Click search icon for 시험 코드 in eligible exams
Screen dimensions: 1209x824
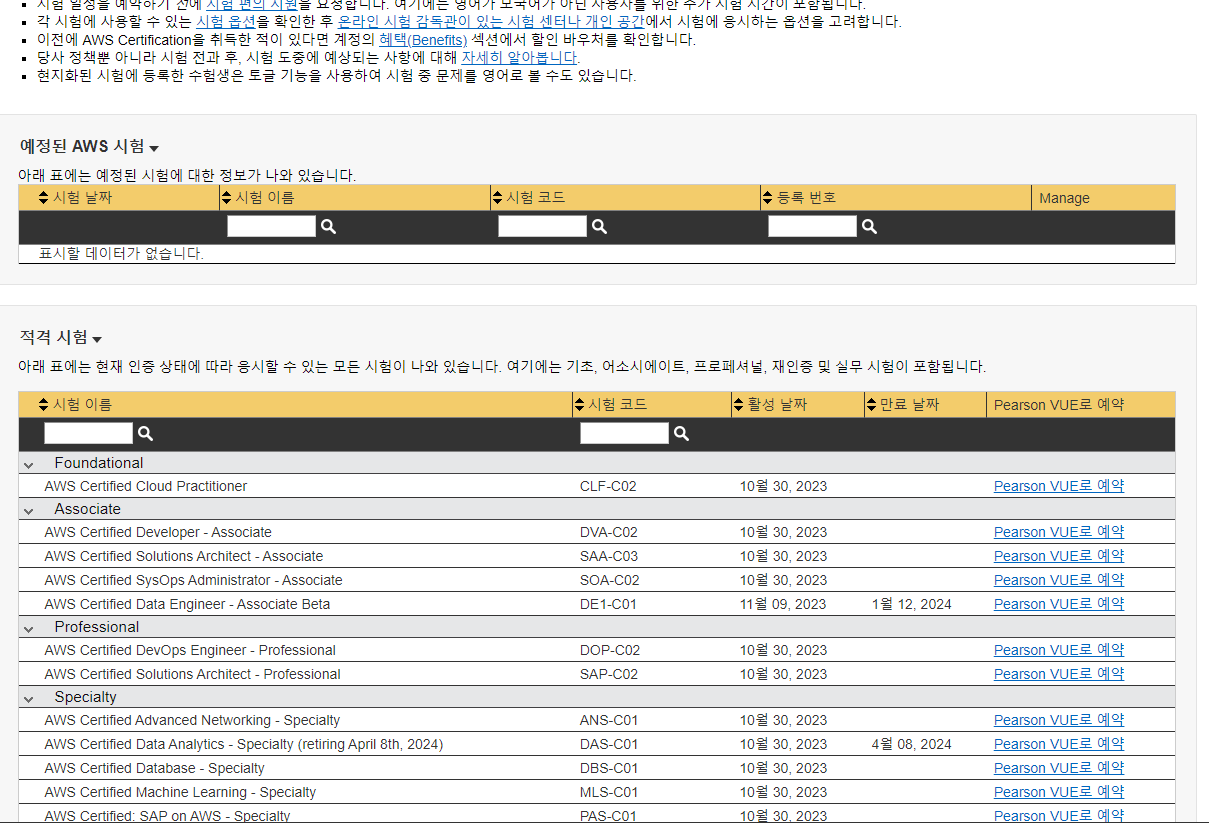(681, 433)
